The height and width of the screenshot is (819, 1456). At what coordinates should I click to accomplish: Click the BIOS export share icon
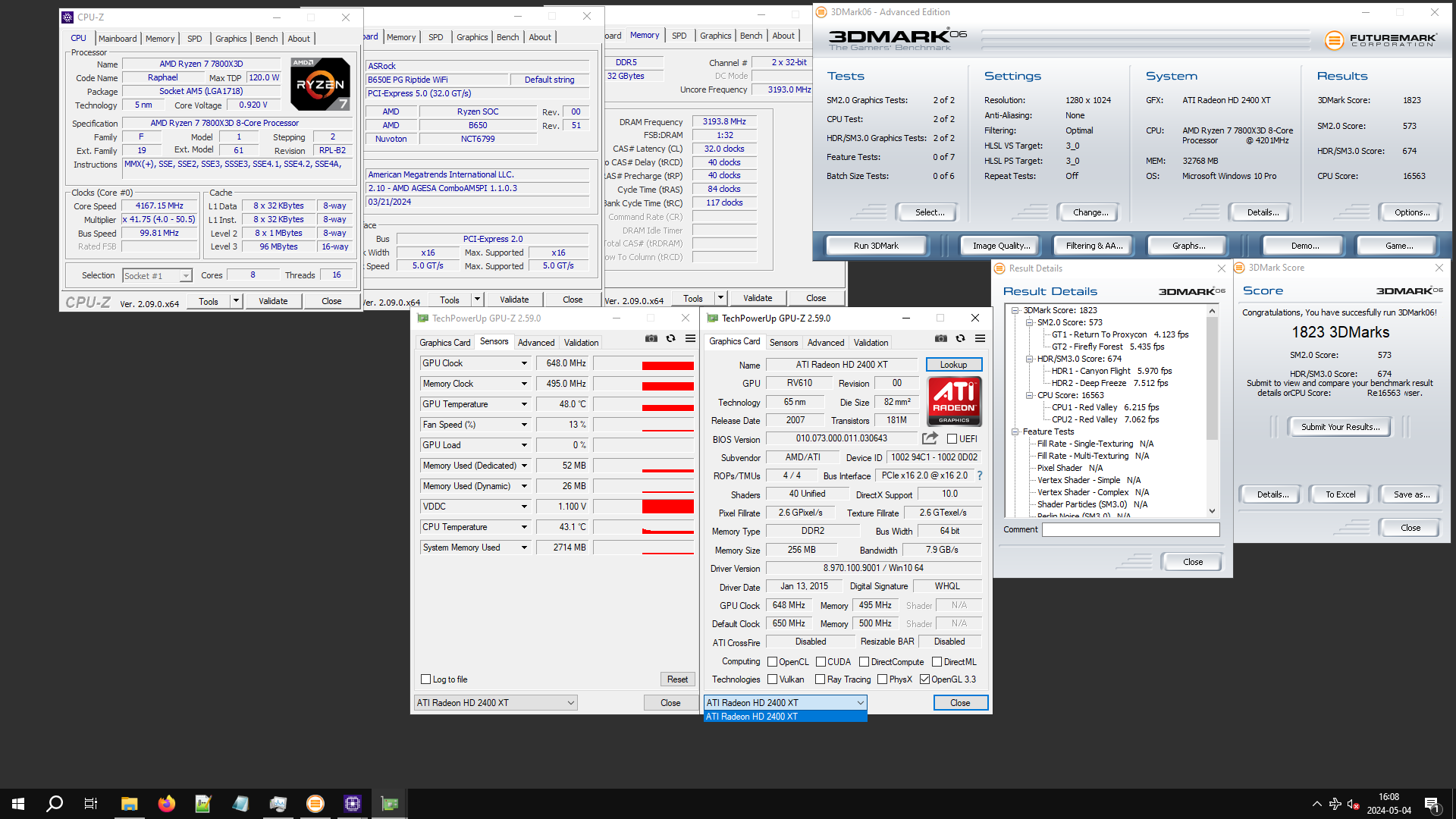click(930, 438)
